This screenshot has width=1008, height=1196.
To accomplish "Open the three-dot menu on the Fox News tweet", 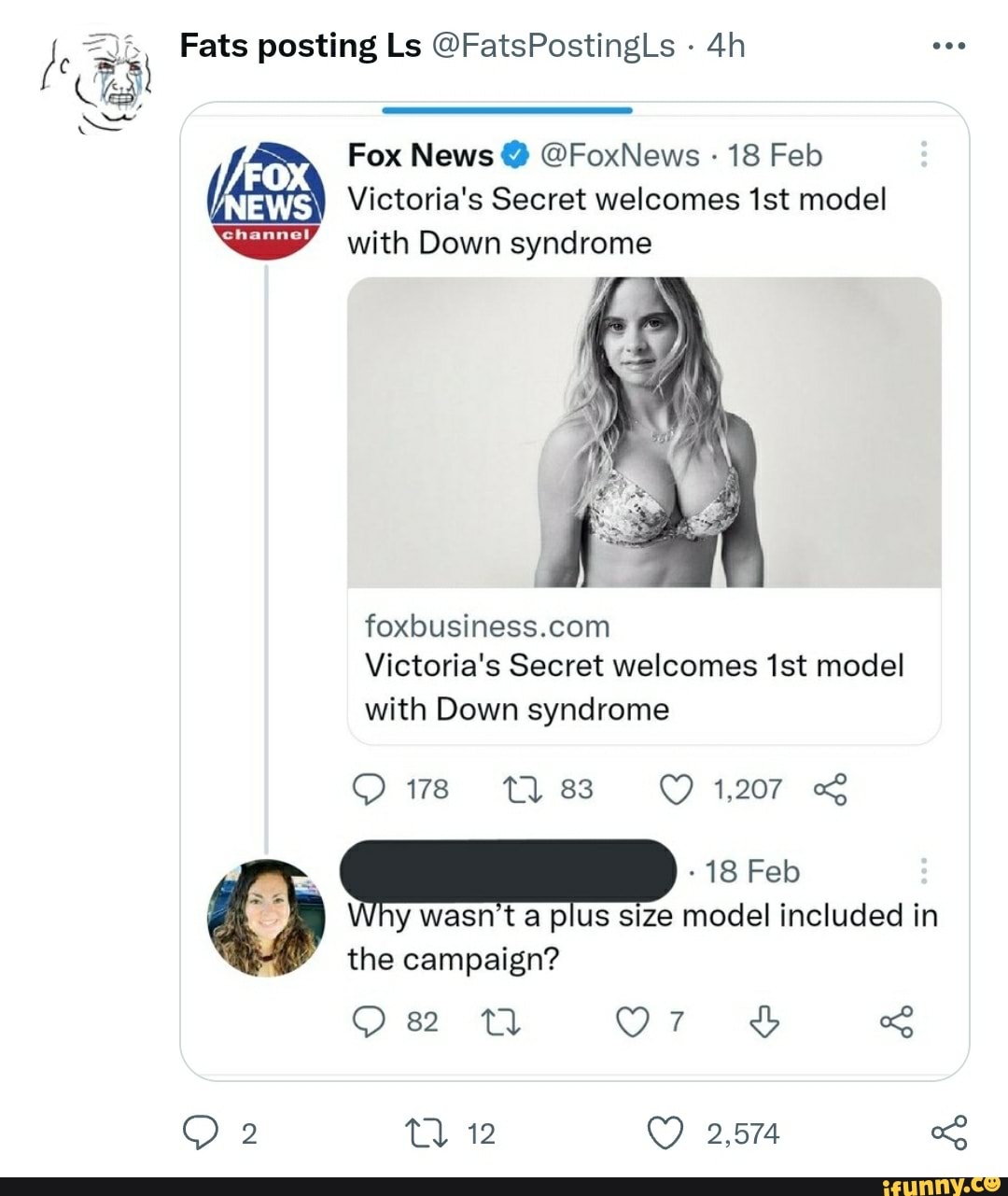I will pos(923,155).
